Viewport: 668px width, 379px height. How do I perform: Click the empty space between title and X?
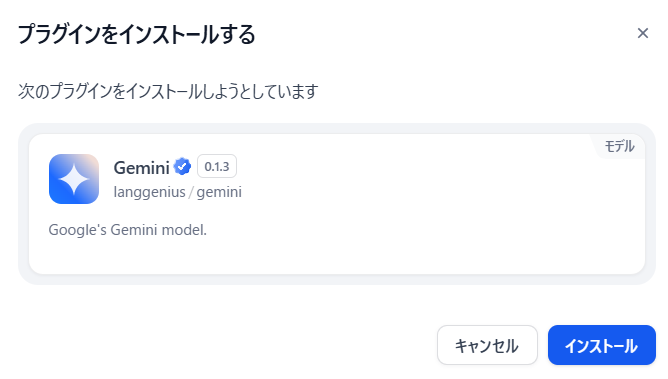pyautogui.click(x=443, y=34)
